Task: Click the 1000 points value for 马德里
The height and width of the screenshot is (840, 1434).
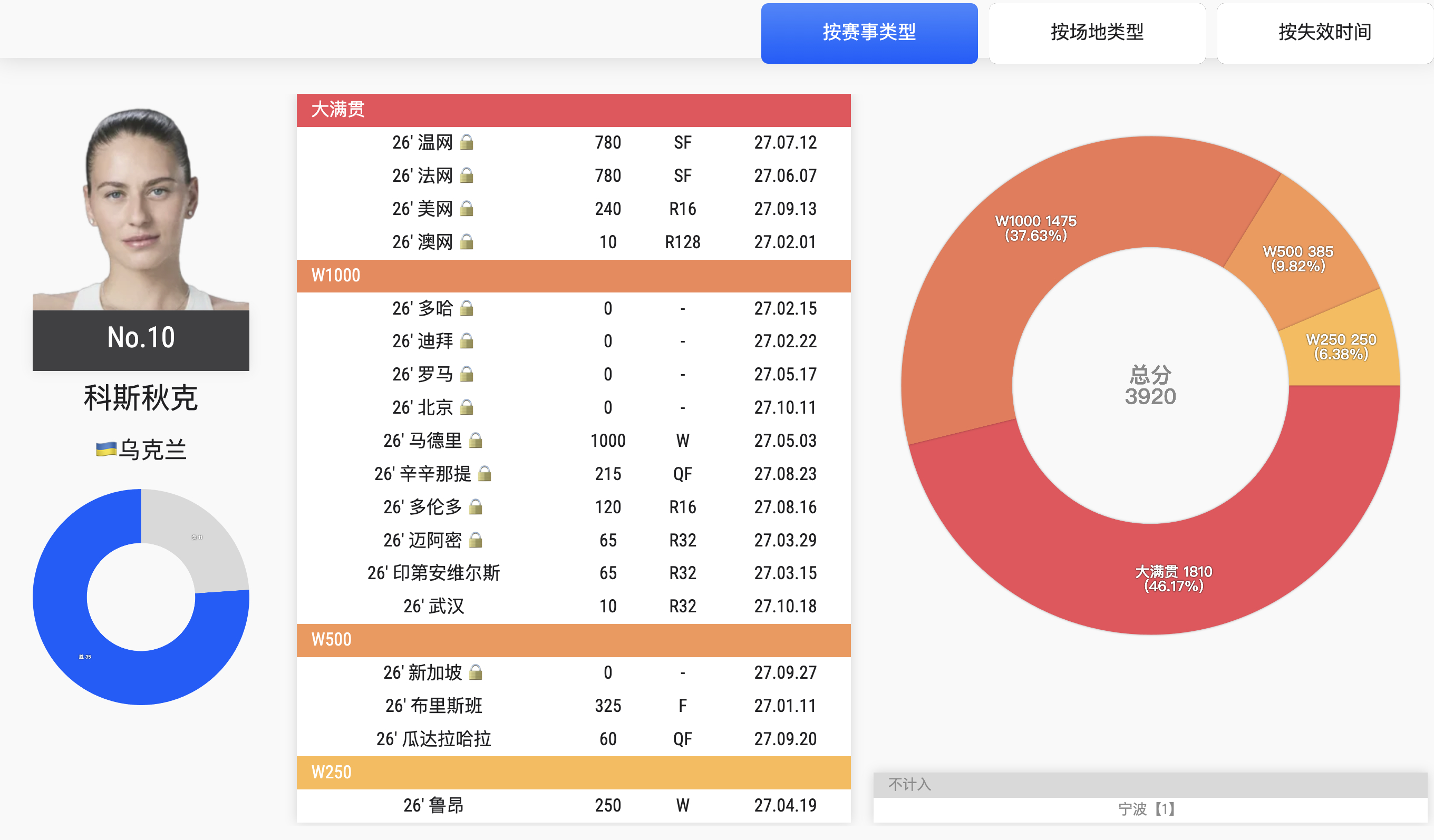Action: click(x=608, y=440)
